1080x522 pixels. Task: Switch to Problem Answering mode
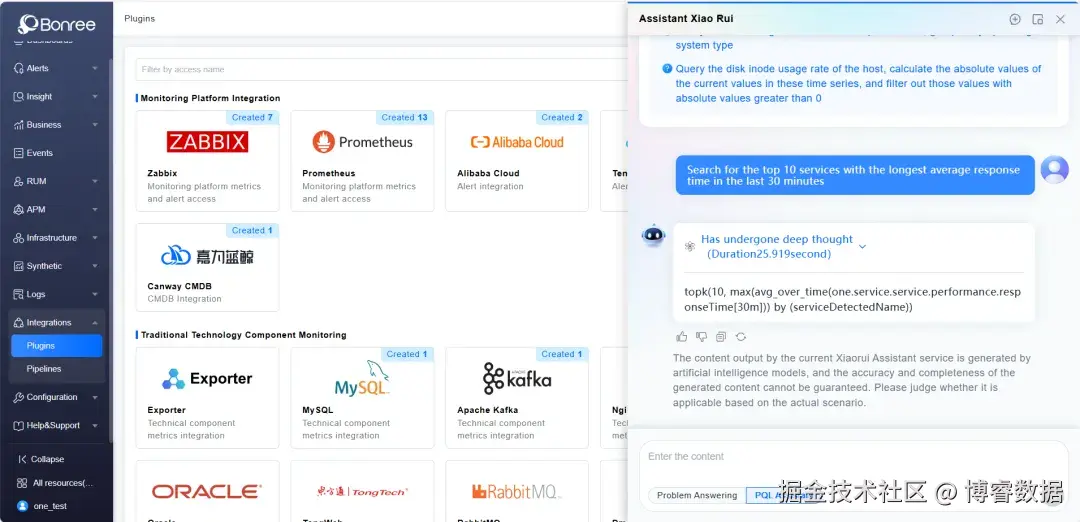click(x=697, y=495)
